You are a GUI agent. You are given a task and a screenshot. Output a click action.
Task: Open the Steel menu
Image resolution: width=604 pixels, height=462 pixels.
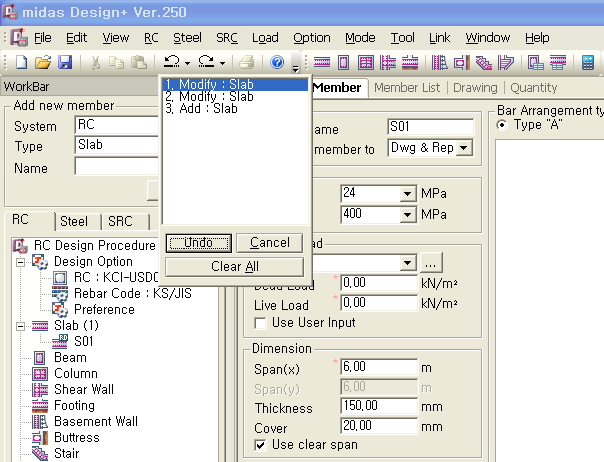pos(187,38)
